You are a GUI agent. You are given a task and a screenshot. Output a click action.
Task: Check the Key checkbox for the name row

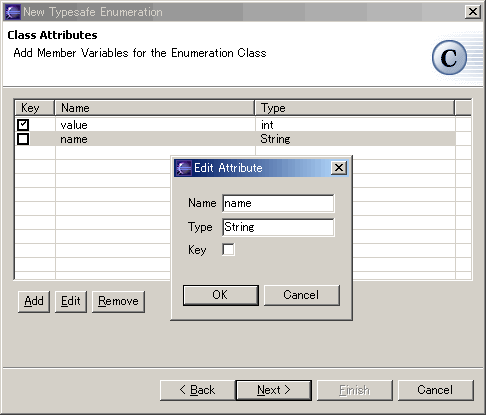tap(23, 139)
